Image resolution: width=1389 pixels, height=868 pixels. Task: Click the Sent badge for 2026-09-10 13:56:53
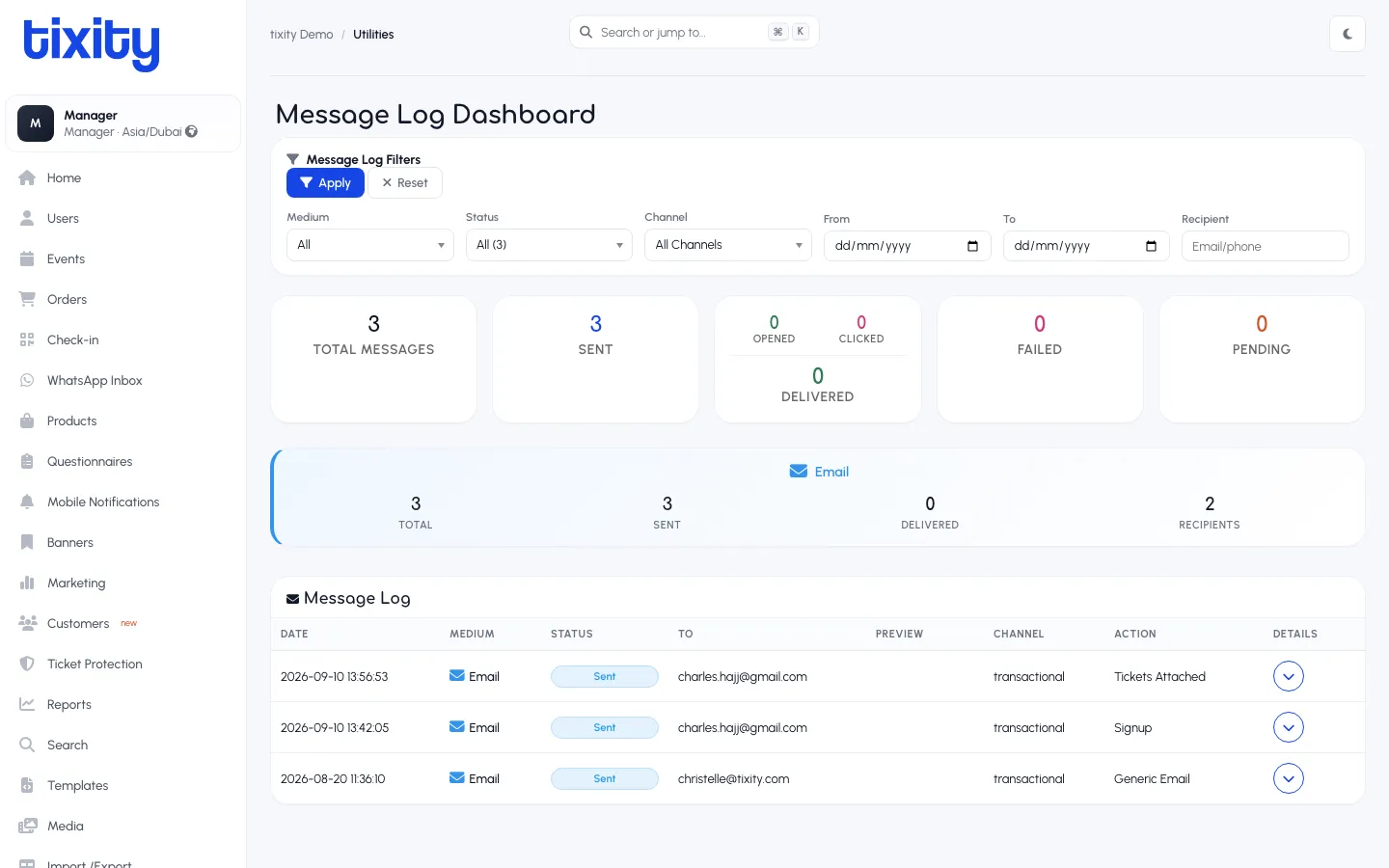[x=605, y=676]
